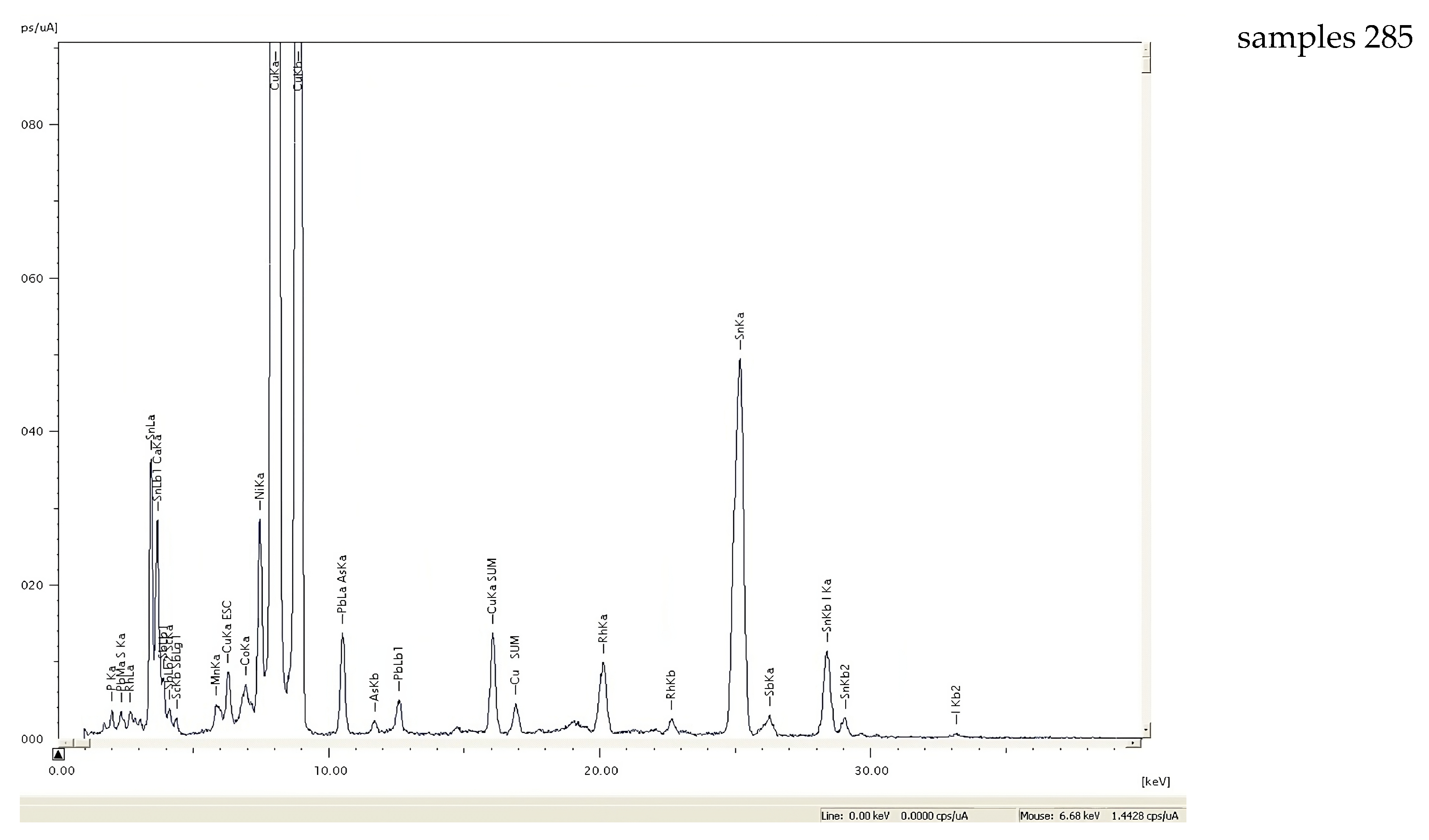The width and height of the screenshot is (1429, 840).
Task: Click the horizontal scrollbar right arrow
Action: (1134, 742)
